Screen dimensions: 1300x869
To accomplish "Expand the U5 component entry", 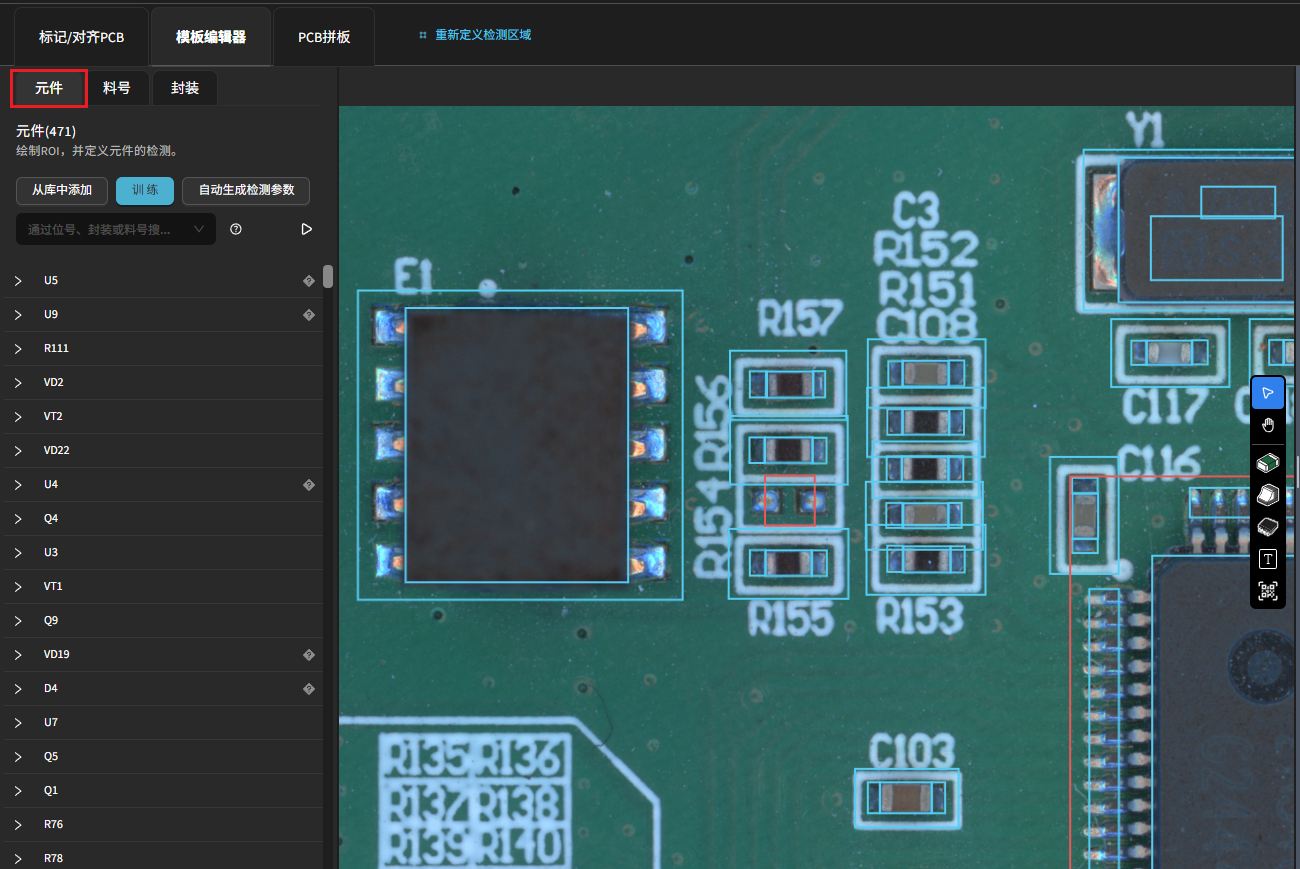I will click(x=18, y=281).
